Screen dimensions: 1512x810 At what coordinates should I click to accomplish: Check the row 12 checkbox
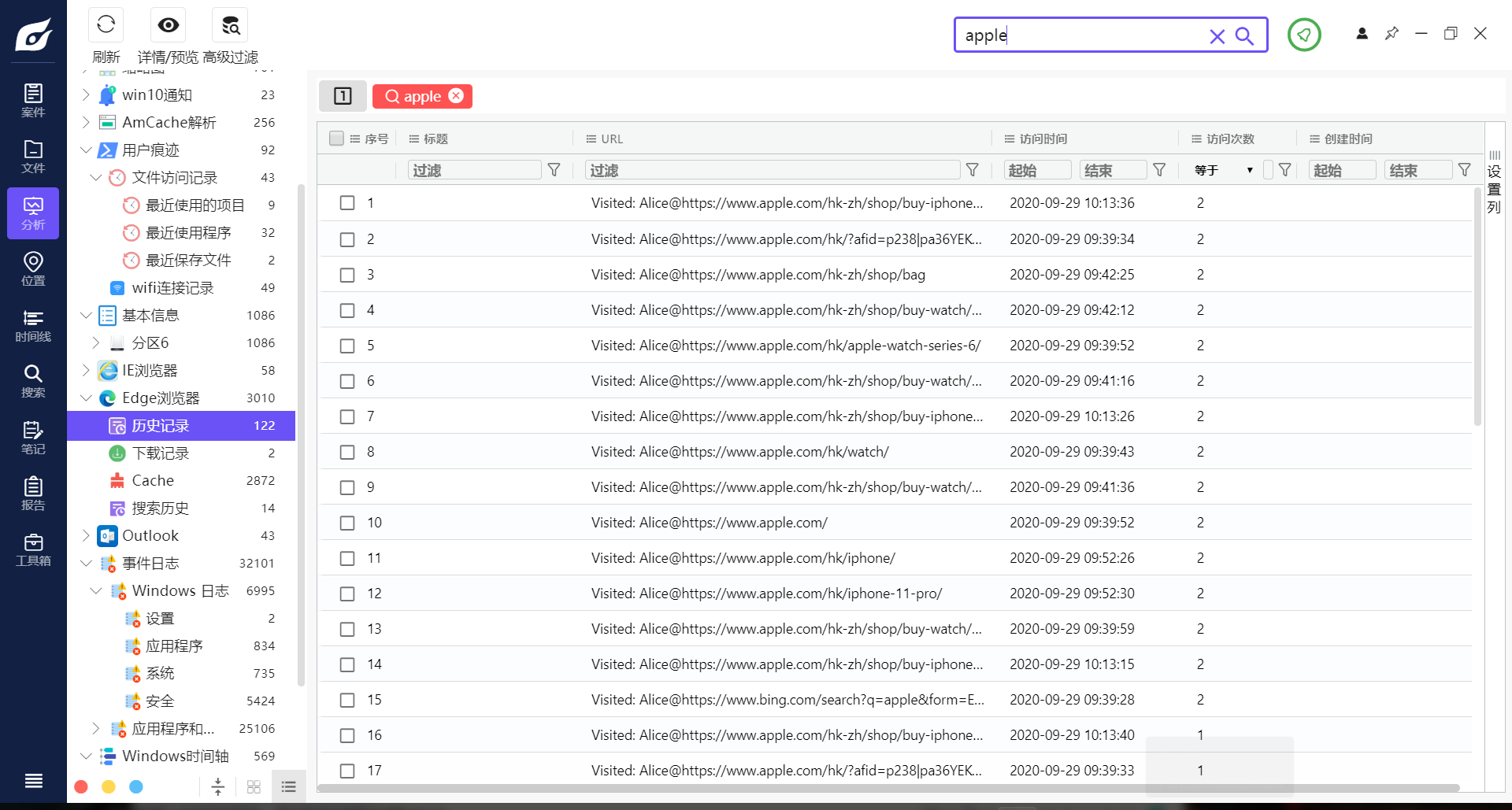(x=347, y=594)
